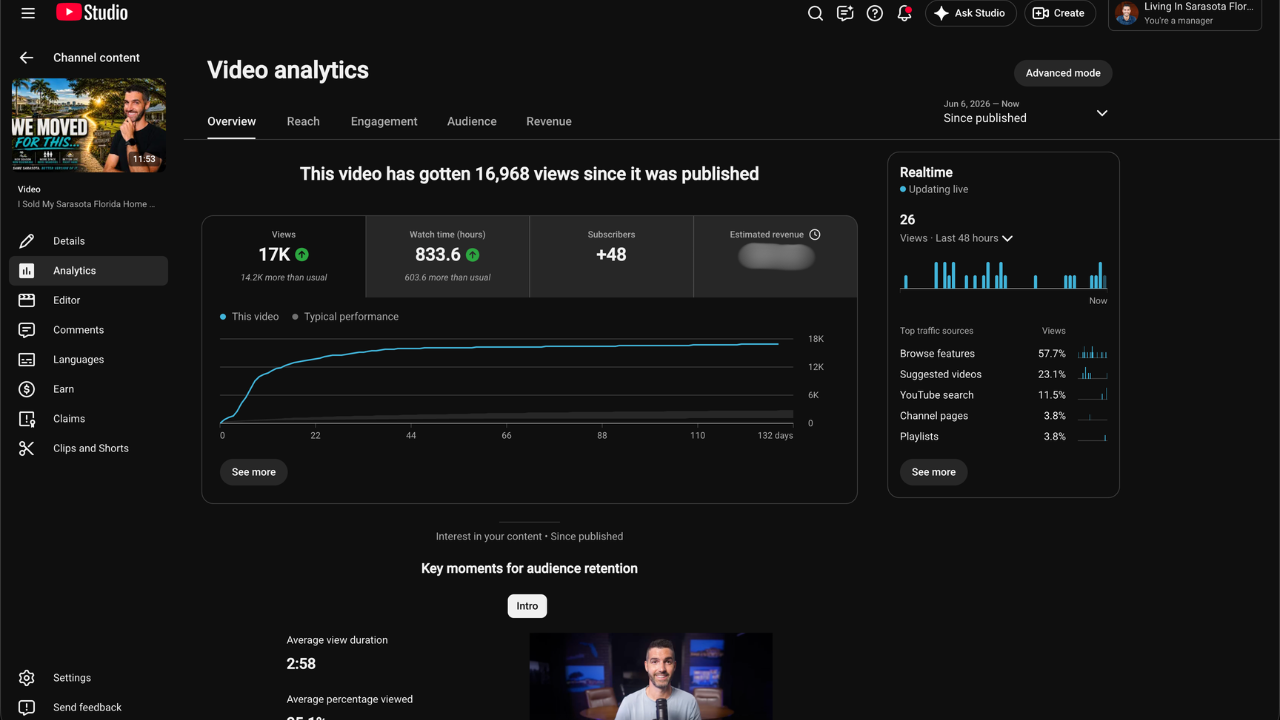Open Details pencil icon in sidebar
This screenshot has height=720, width=1280.
pyautogui.click(x=27, y=241)
